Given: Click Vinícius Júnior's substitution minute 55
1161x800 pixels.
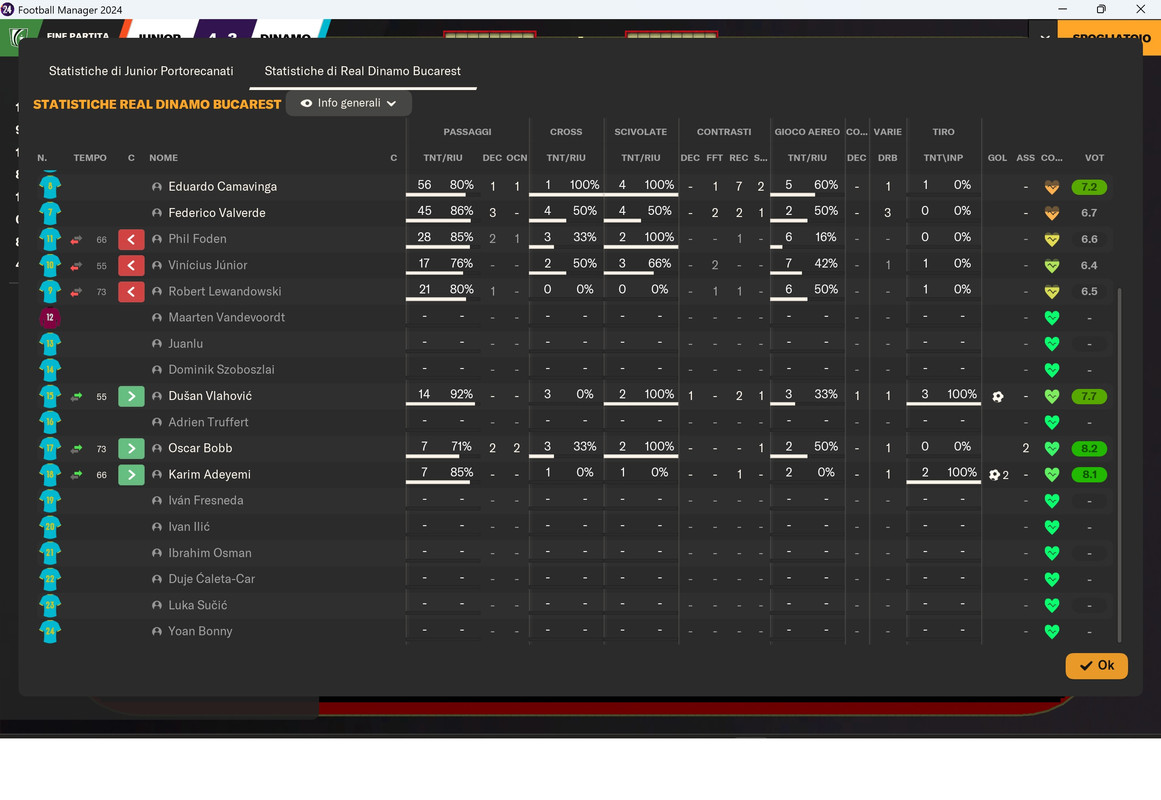Looking at the screenshot, I should [x=101, y=266].
